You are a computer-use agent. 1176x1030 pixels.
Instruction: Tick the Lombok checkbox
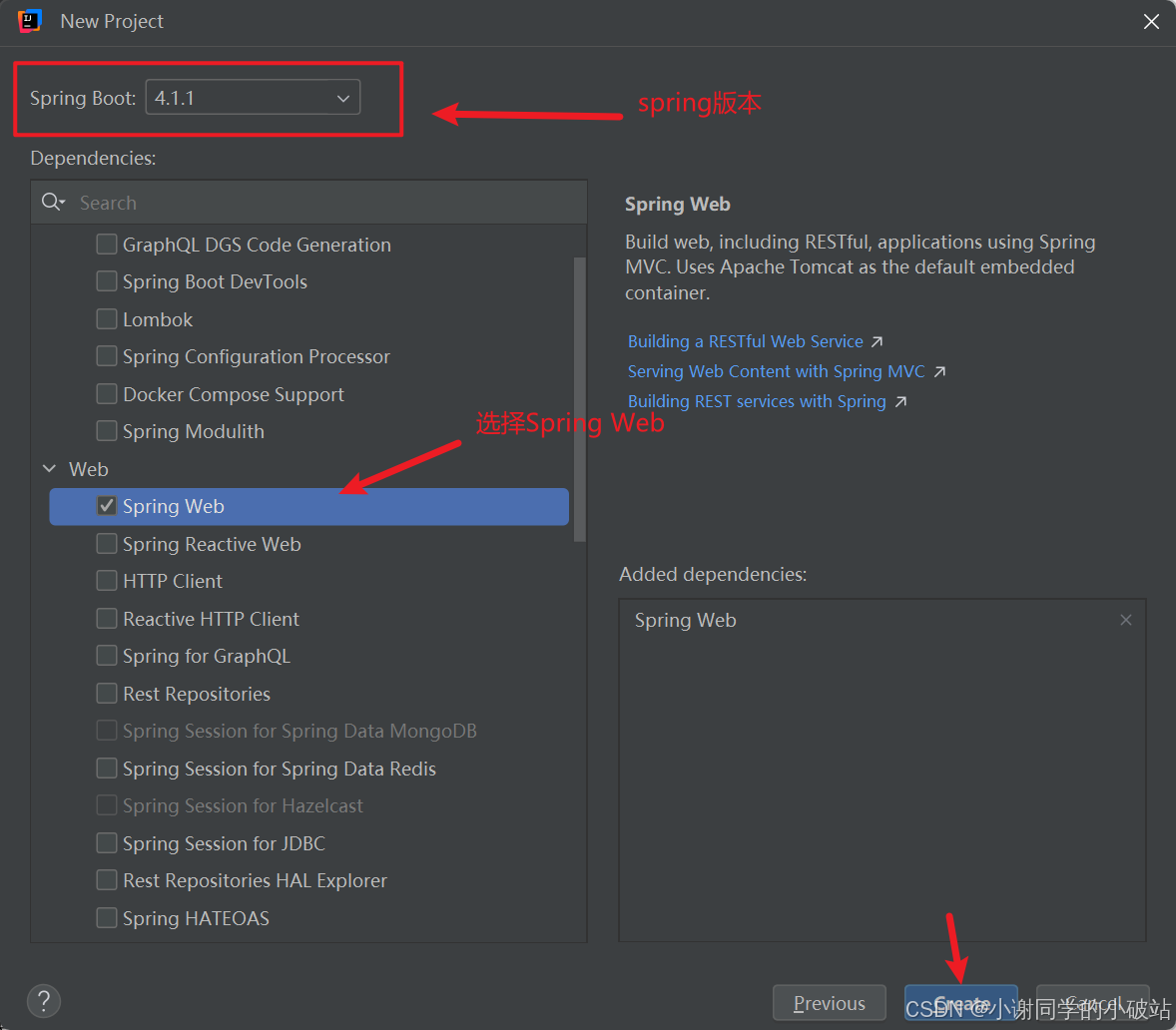[107, 319]
